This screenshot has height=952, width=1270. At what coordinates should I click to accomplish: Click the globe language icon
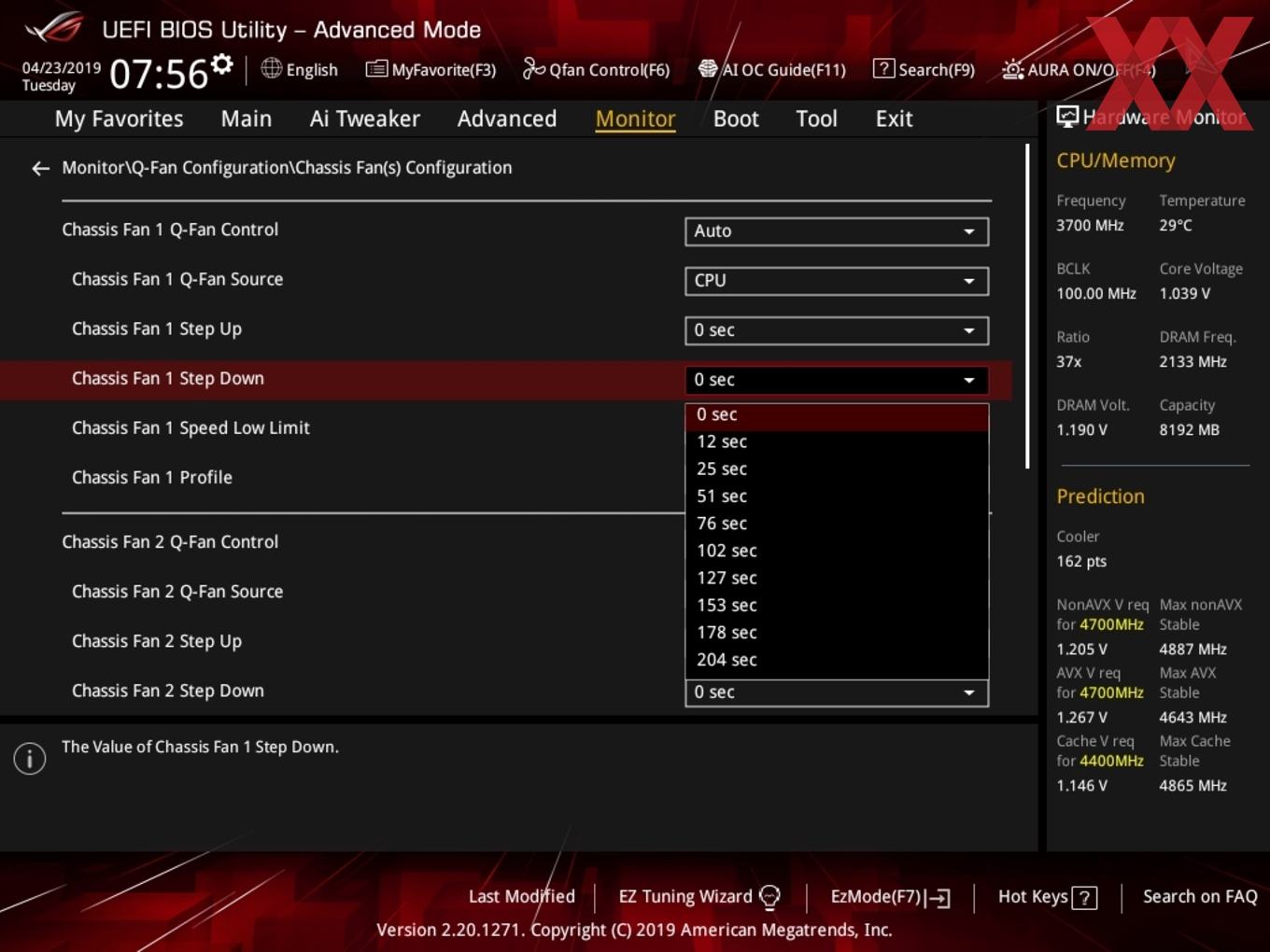pos(271,68)
